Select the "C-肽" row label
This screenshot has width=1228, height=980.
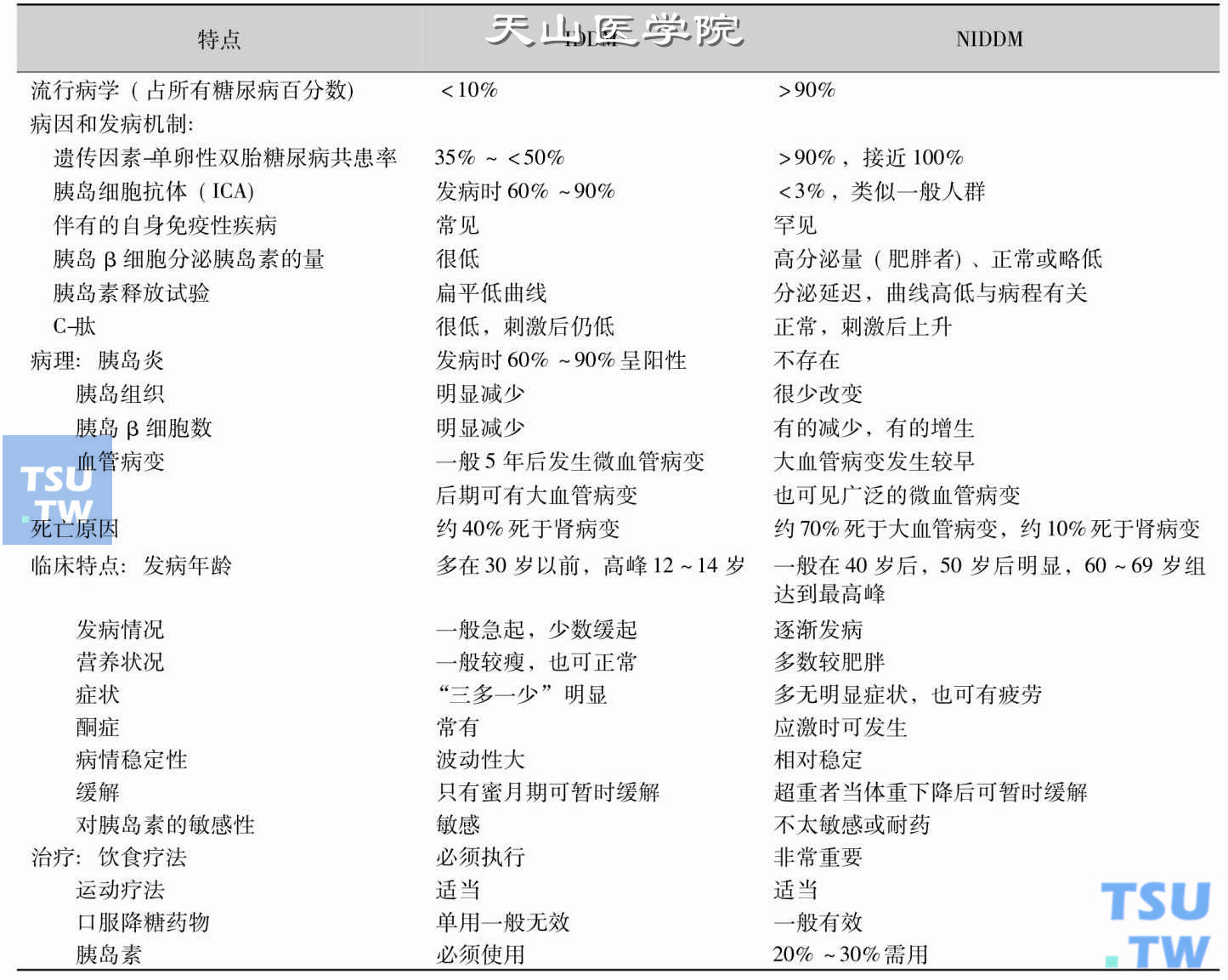coord(75,326)
